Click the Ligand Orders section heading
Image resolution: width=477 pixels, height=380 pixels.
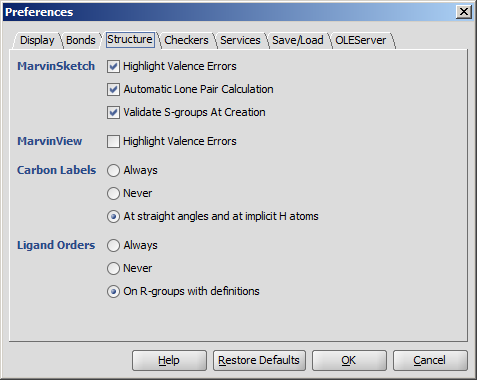56,245
